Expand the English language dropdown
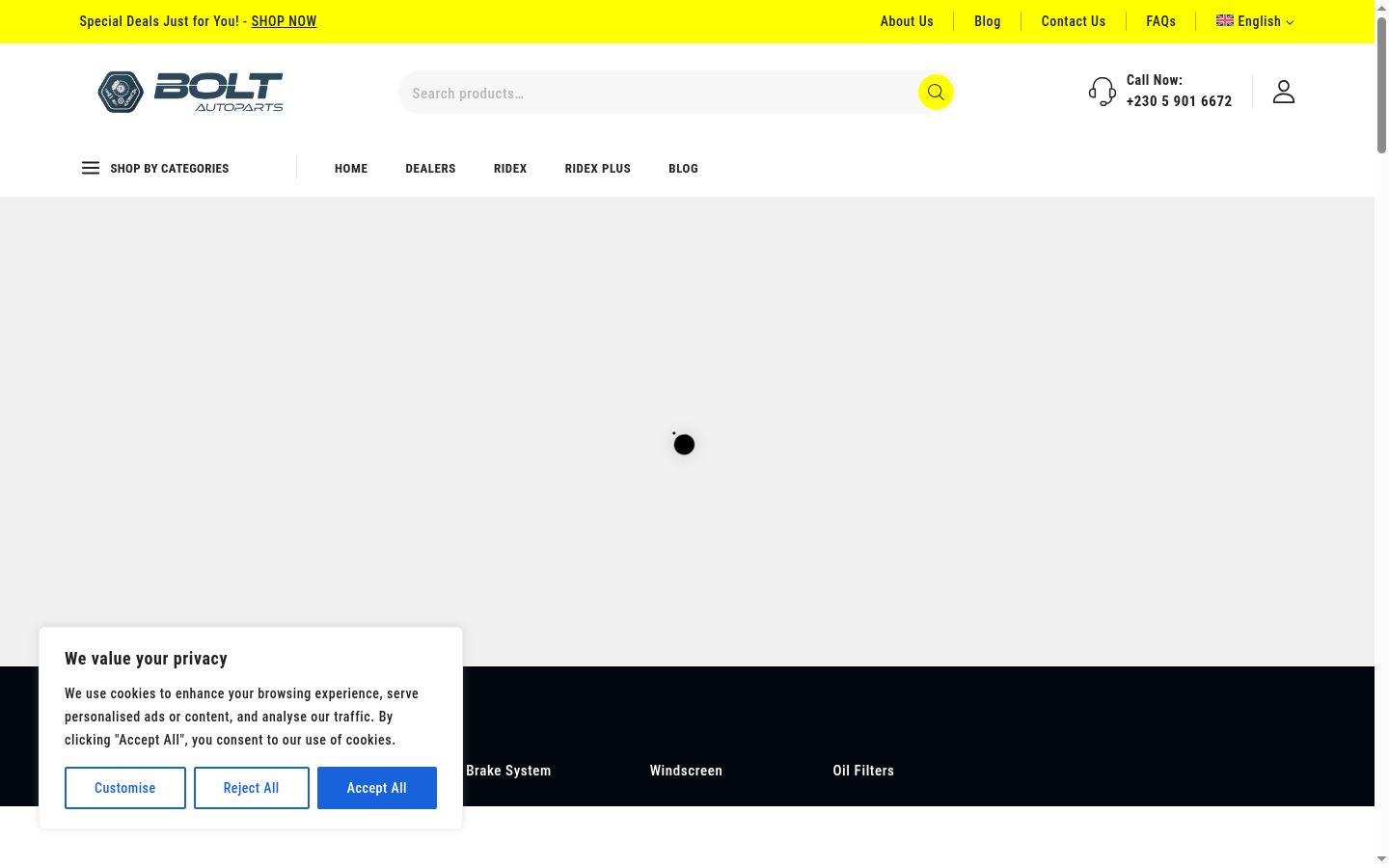The width and height of the screenshot is (1389, 868). coord(1255,21)
